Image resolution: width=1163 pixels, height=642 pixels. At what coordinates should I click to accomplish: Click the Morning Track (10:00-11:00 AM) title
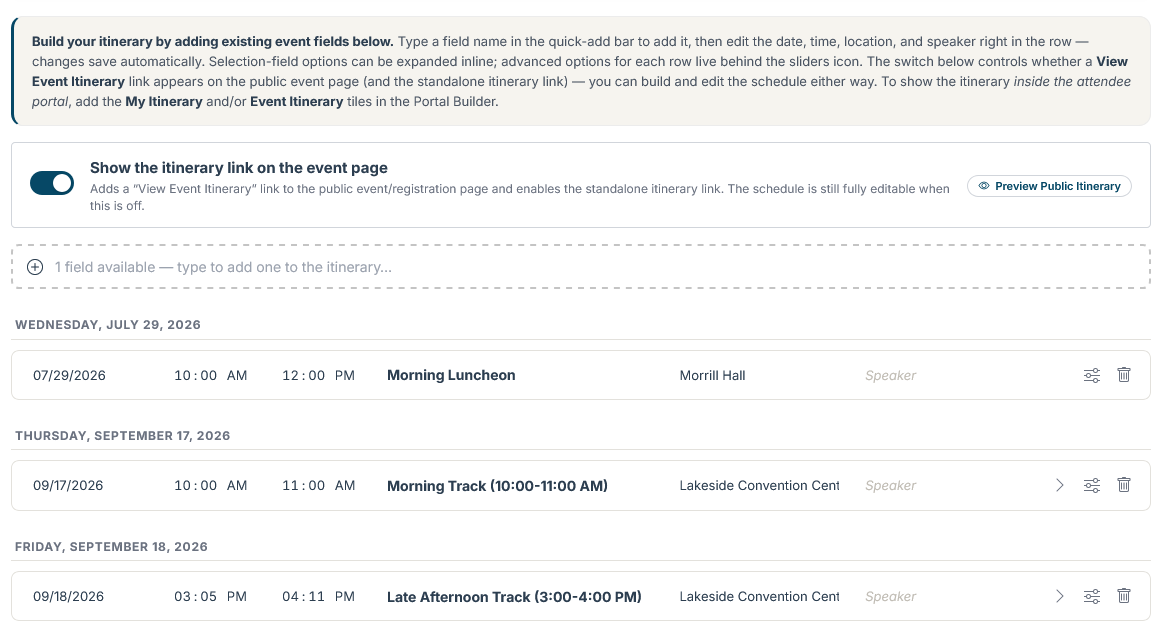pyautogui.click(x=497, y=486)
